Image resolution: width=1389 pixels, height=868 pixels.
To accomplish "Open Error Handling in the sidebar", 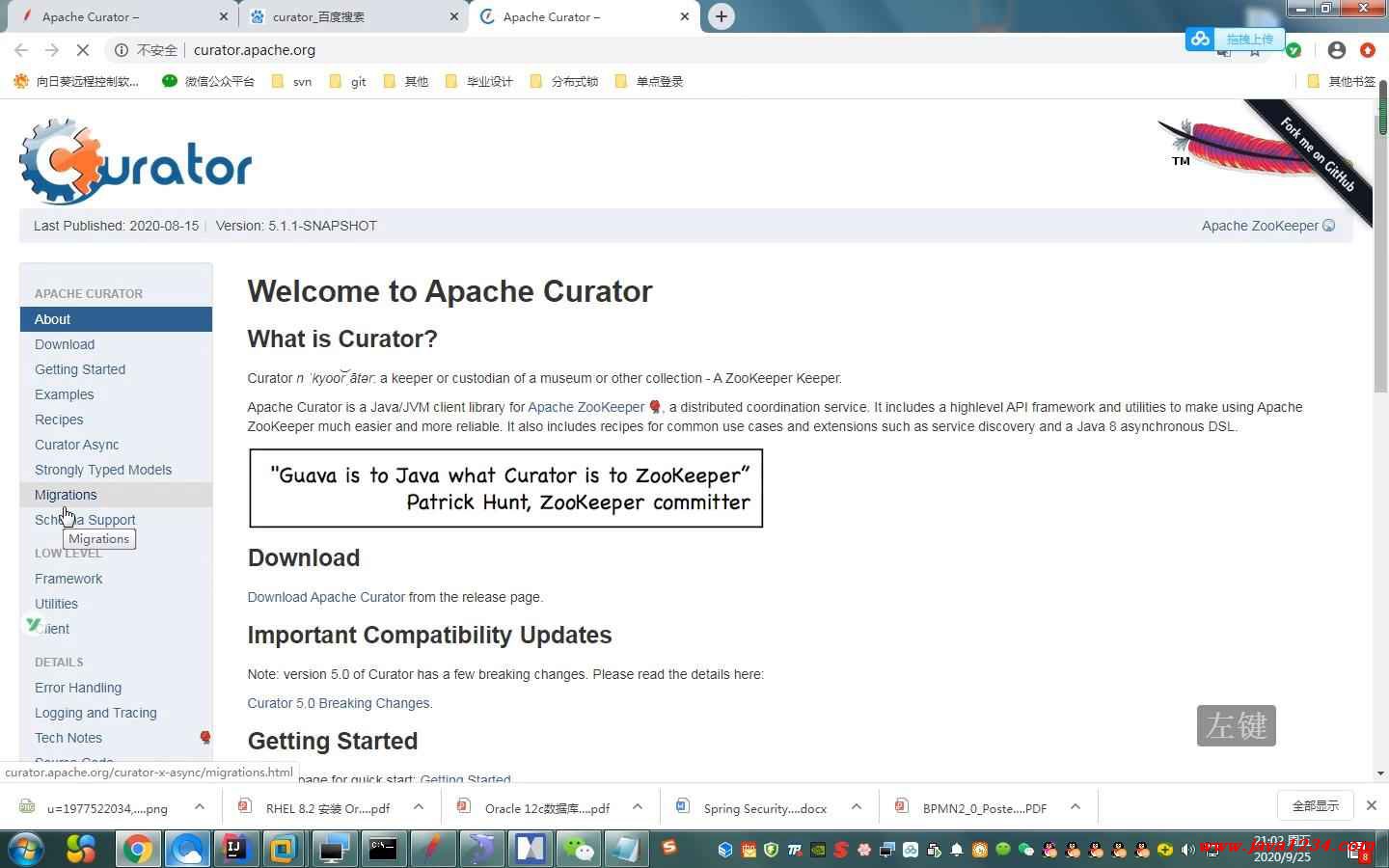I will [78, 688].
